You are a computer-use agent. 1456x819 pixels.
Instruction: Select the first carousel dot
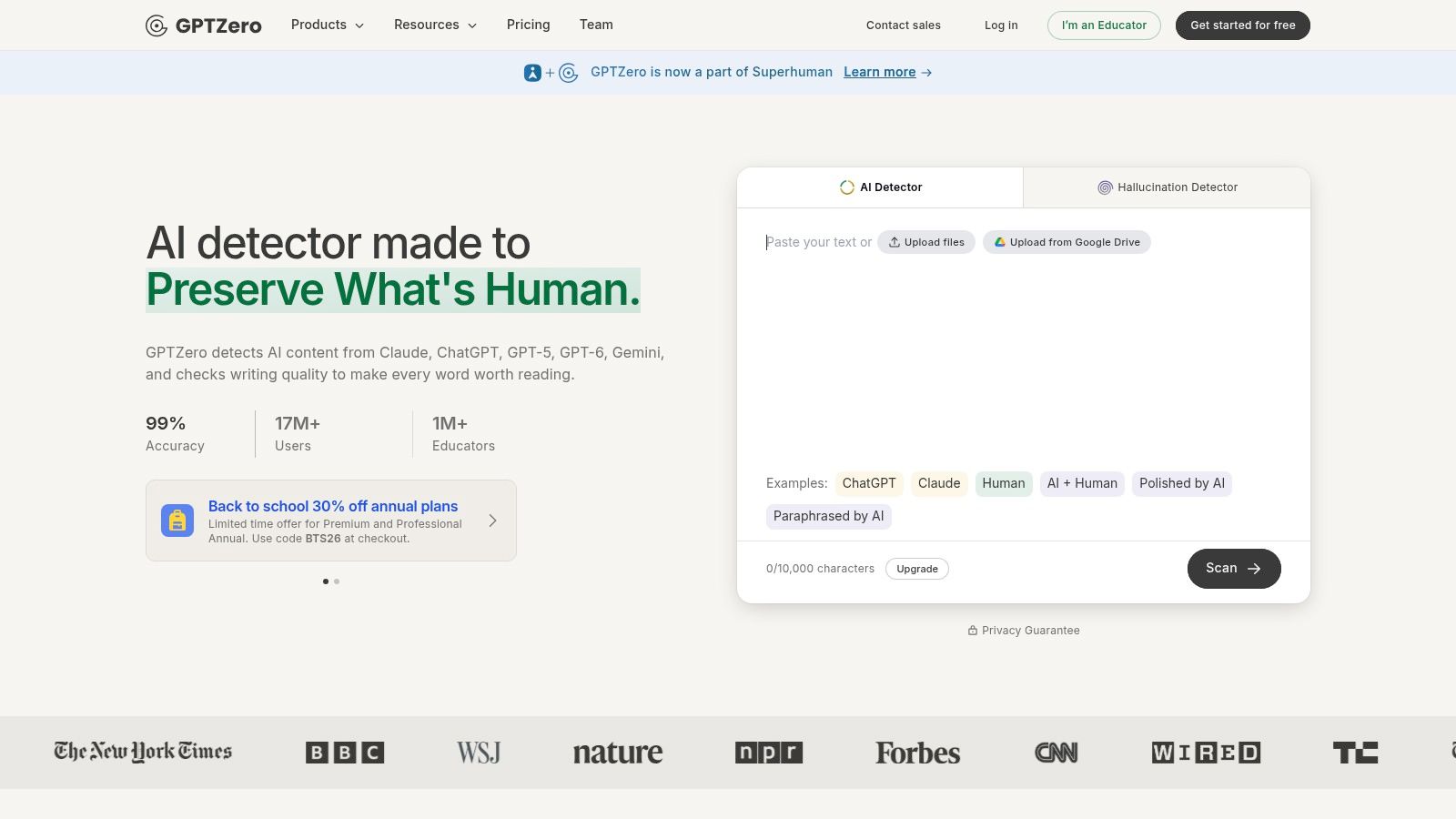tap(326, 581)
